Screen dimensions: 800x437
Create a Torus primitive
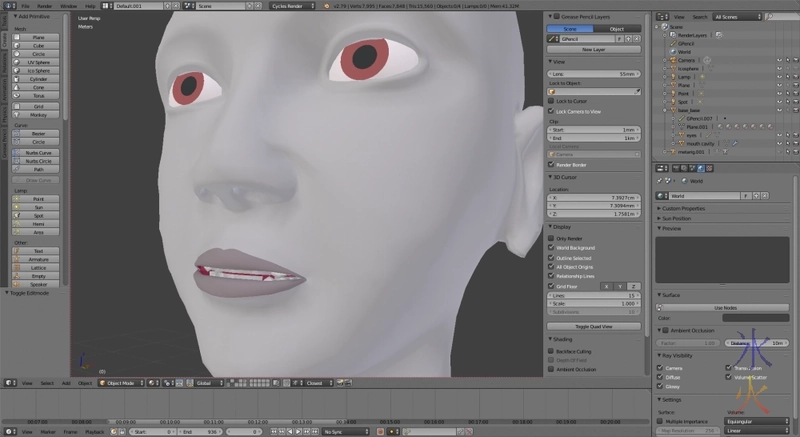pos(39,96)
